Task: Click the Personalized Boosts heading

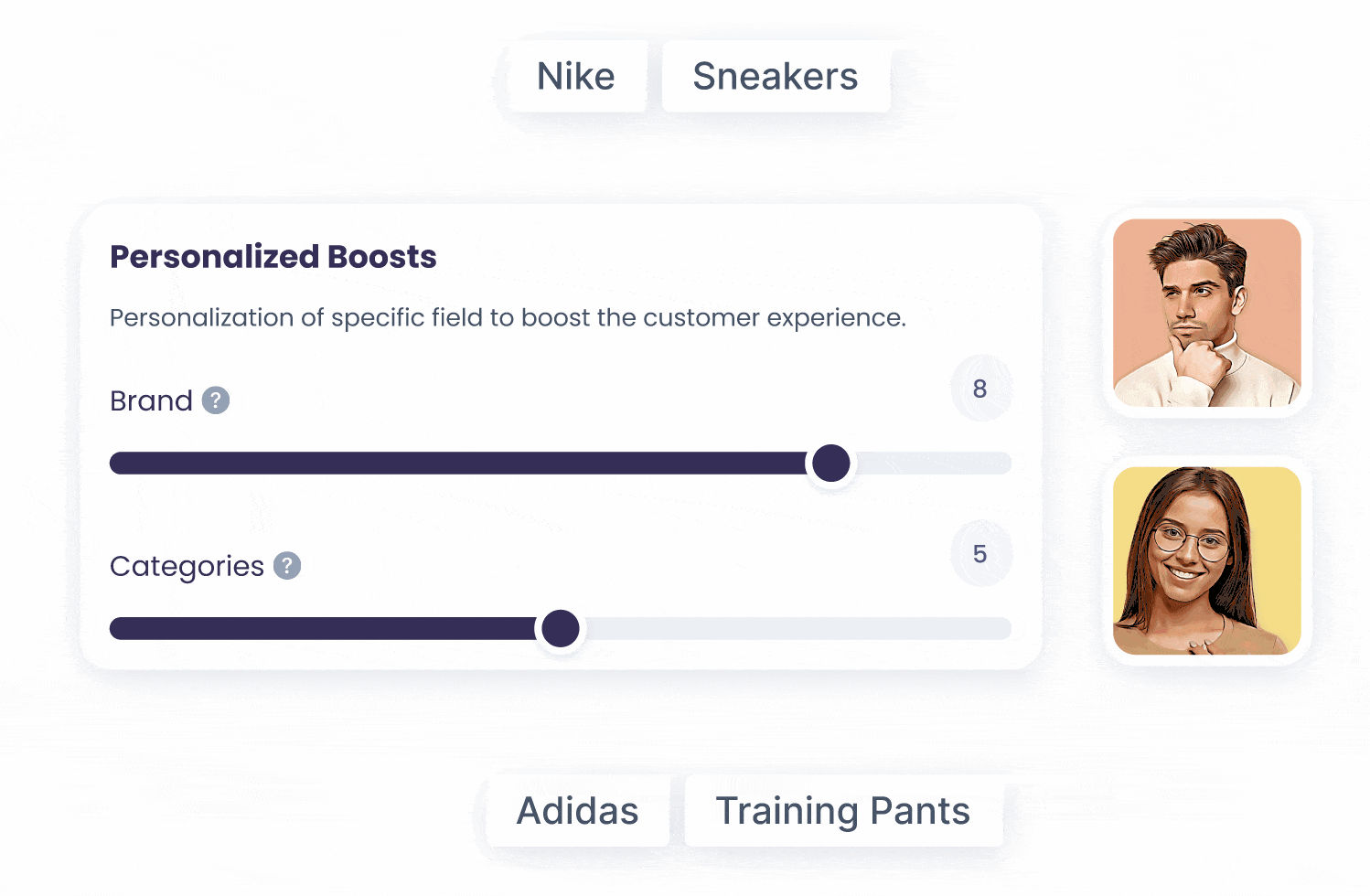Action: pyautogui.click(x=273, y=257)
